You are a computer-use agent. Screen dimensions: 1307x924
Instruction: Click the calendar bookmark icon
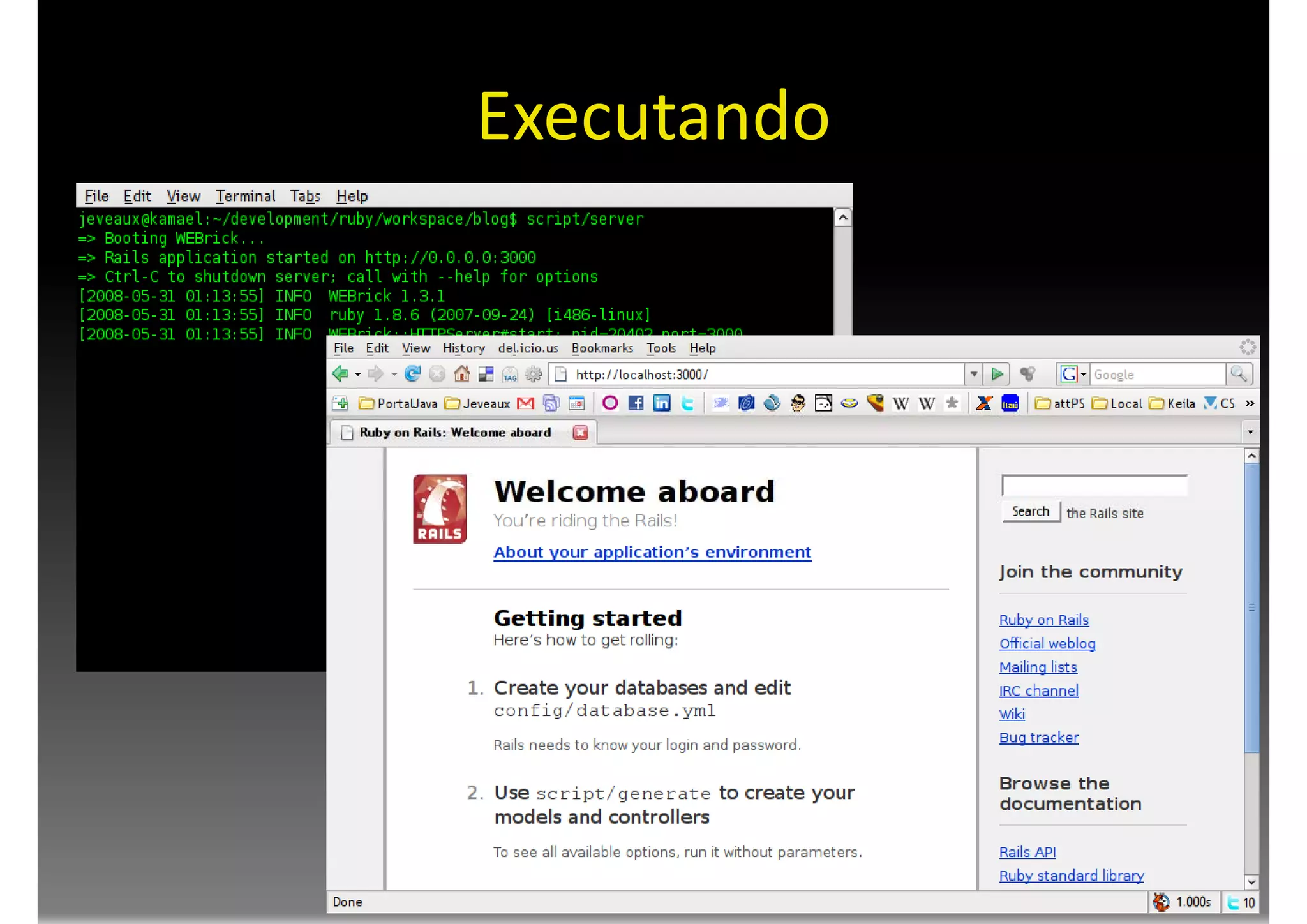pos(576,403)
